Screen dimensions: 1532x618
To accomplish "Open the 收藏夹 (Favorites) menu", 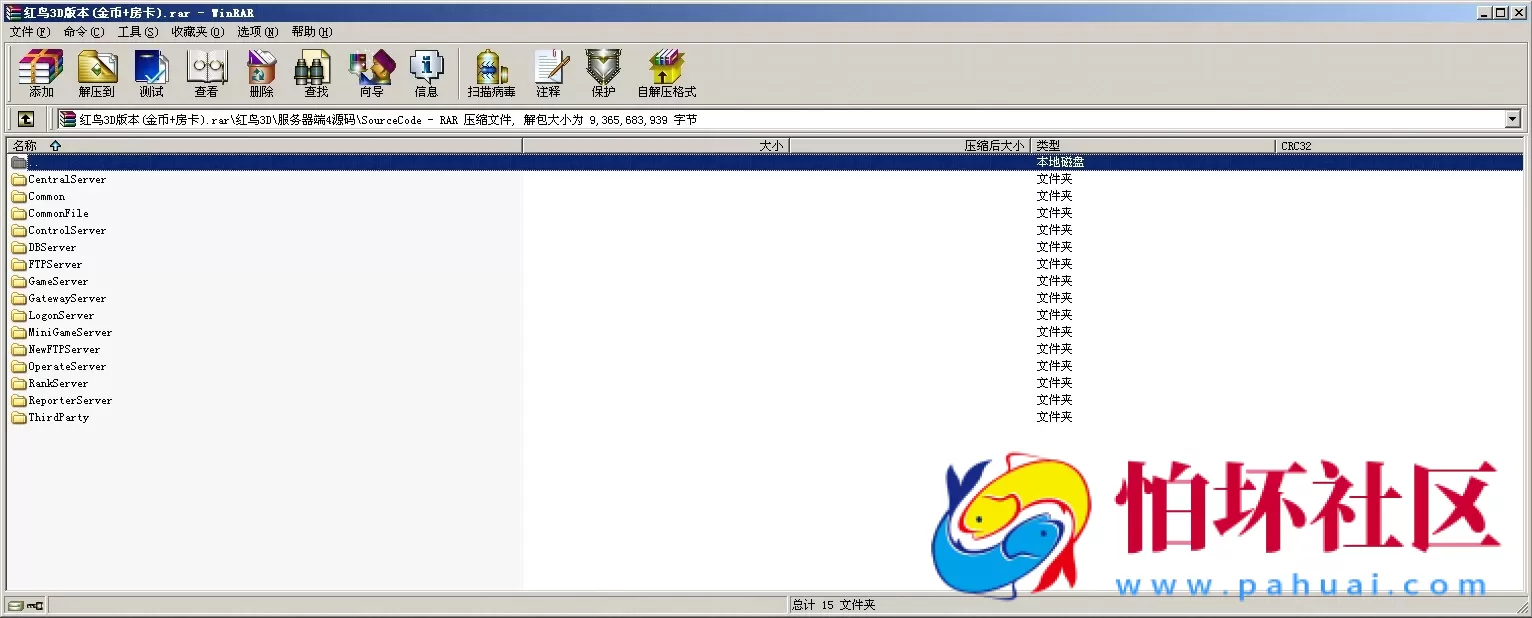I will (x=197, y=32).
